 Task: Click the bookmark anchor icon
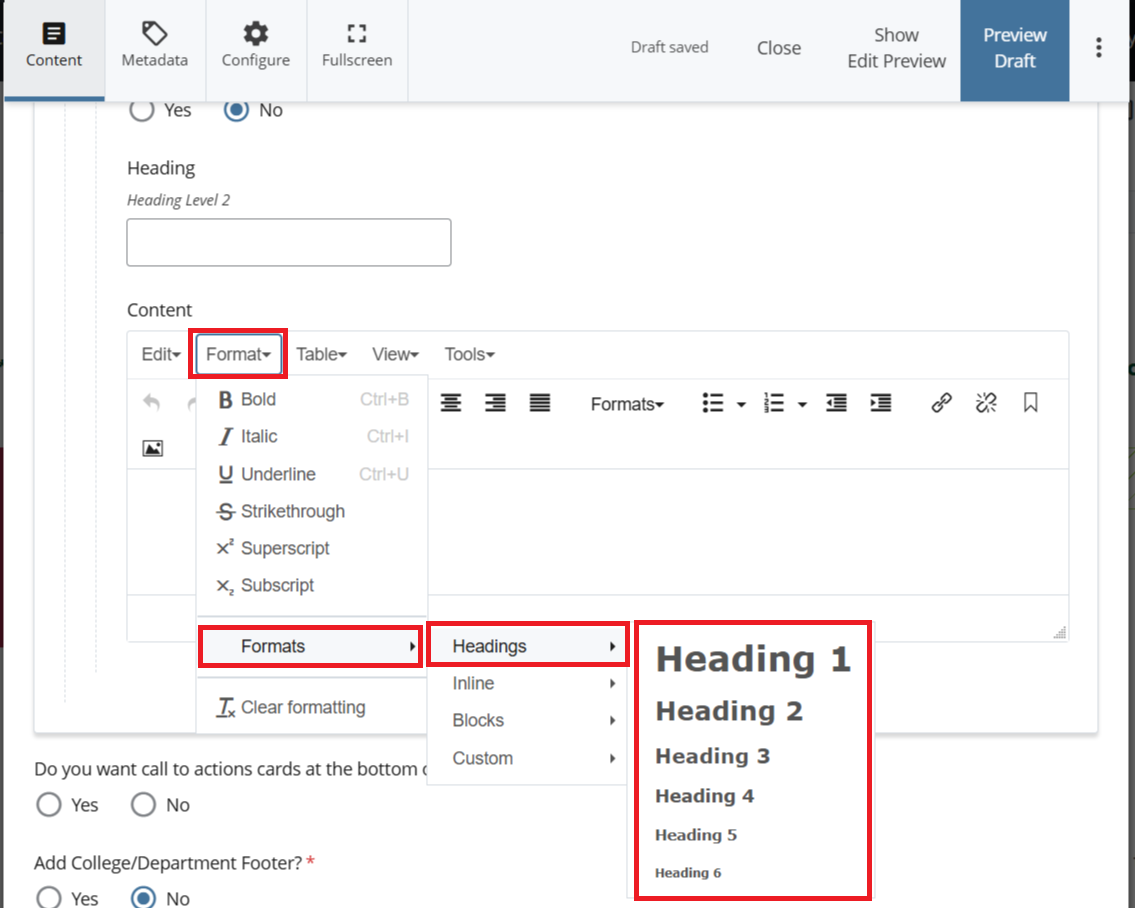(1031, 403)
